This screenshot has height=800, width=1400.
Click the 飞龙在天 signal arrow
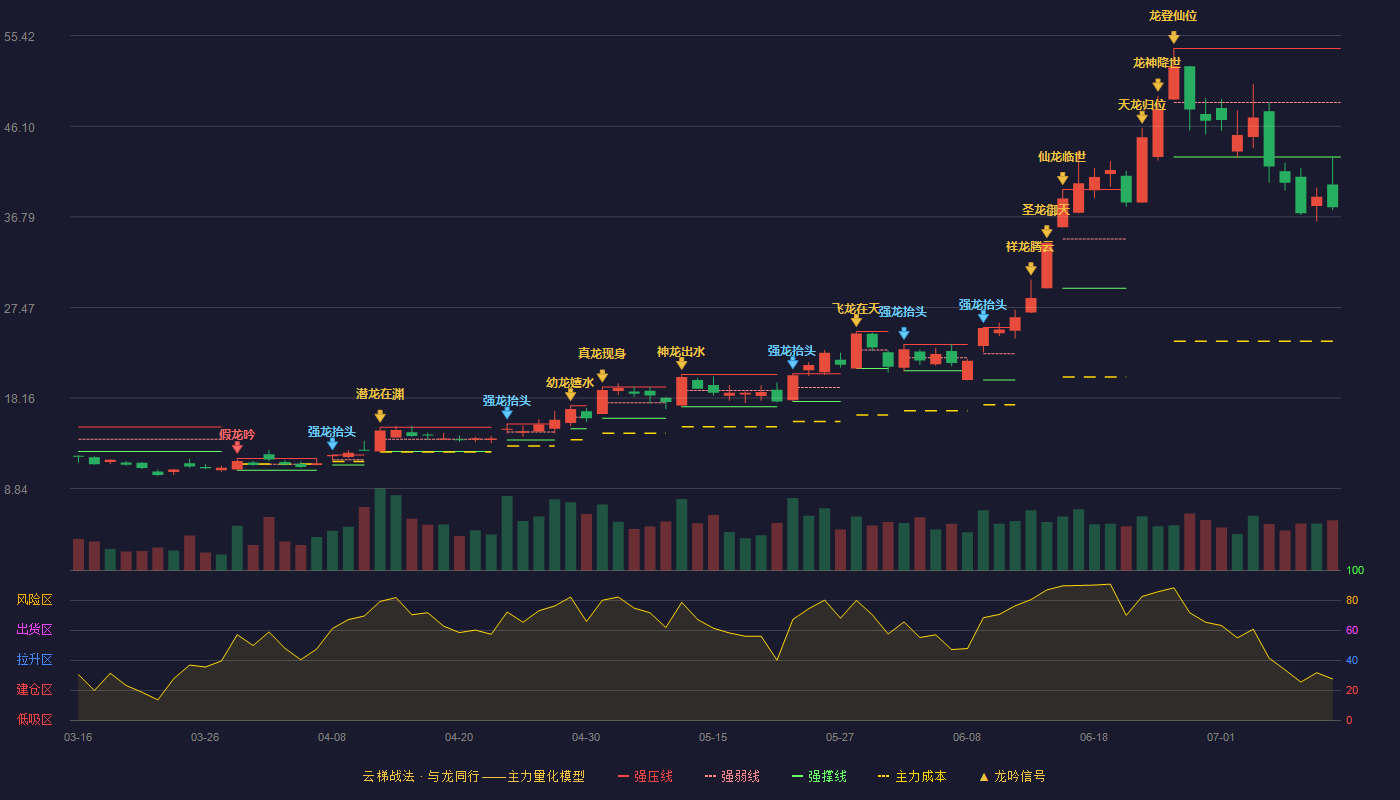856,320
